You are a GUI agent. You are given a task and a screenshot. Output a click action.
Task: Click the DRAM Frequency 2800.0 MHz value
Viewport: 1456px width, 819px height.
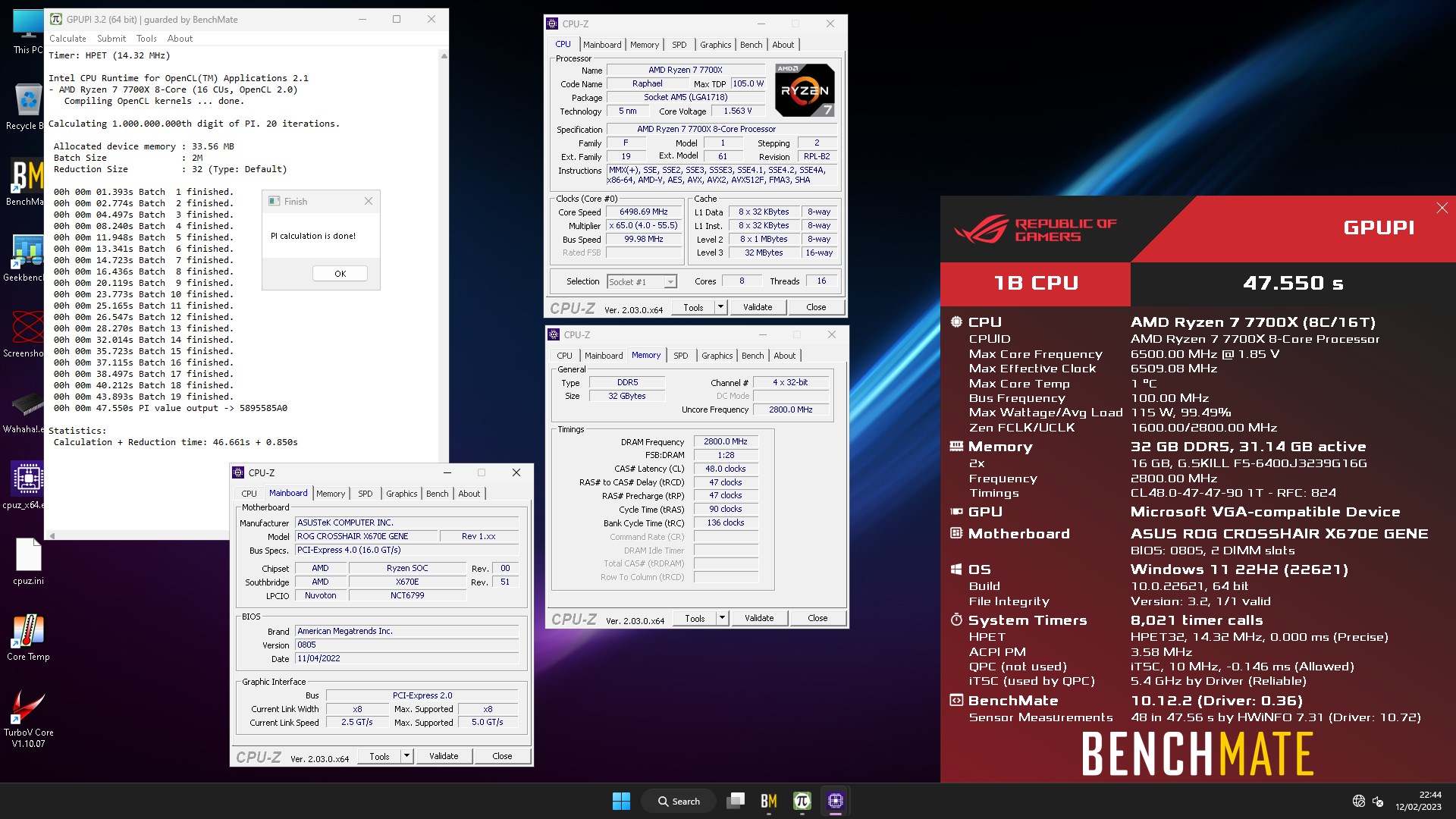[x=726, y=441]
